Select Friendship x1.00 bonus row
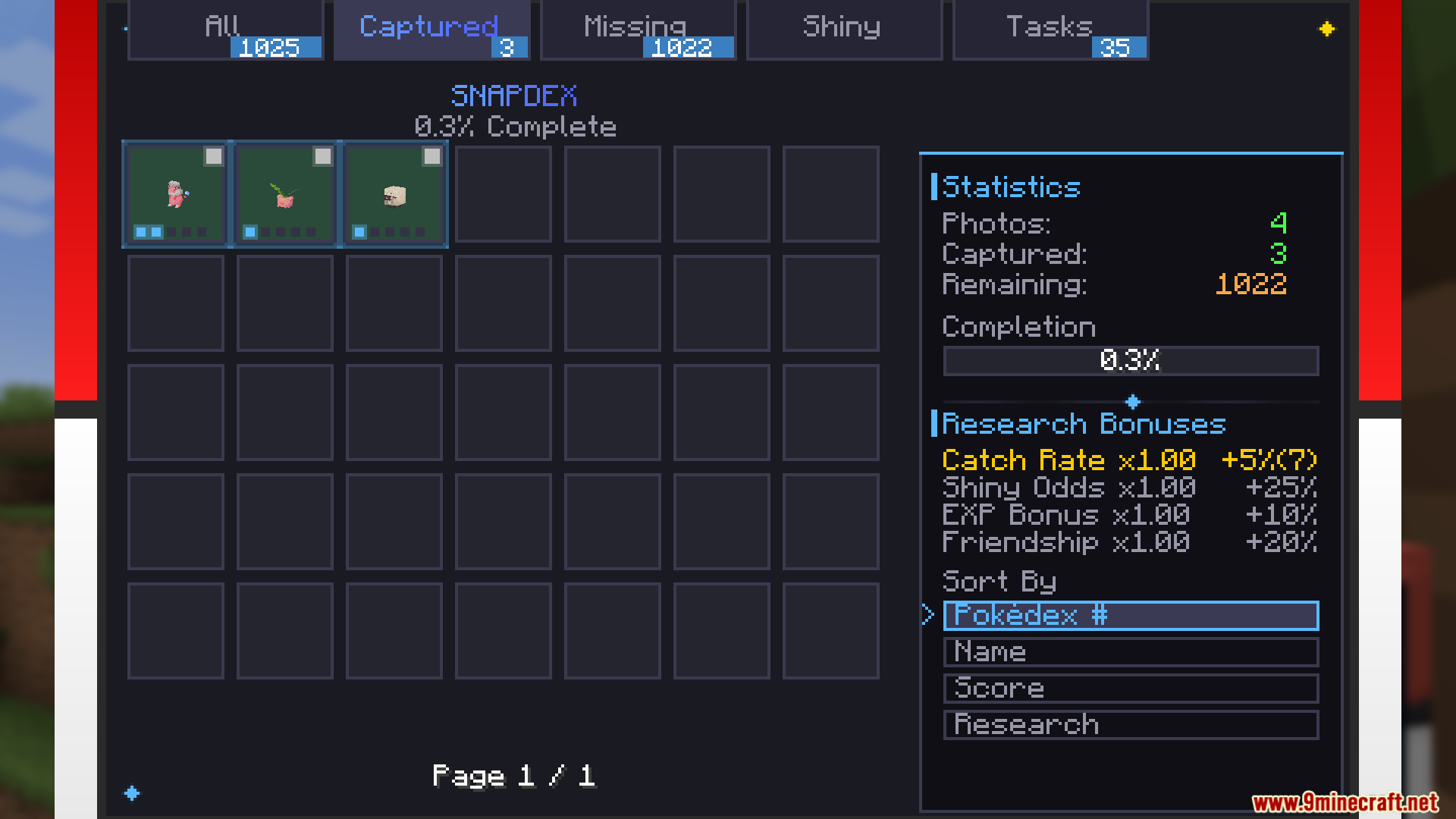The height and width of the screenshot is (819, 1456). (x=1130, y=542)
